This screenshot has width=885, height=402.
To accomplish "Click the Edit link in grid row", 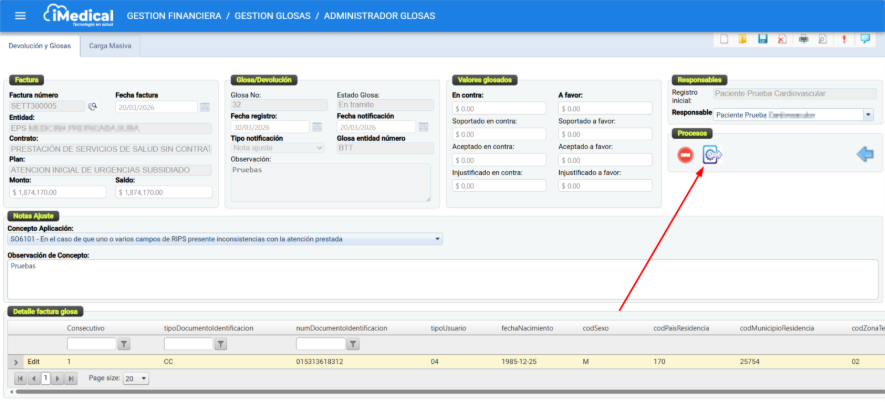I will (x=33, y=362).
